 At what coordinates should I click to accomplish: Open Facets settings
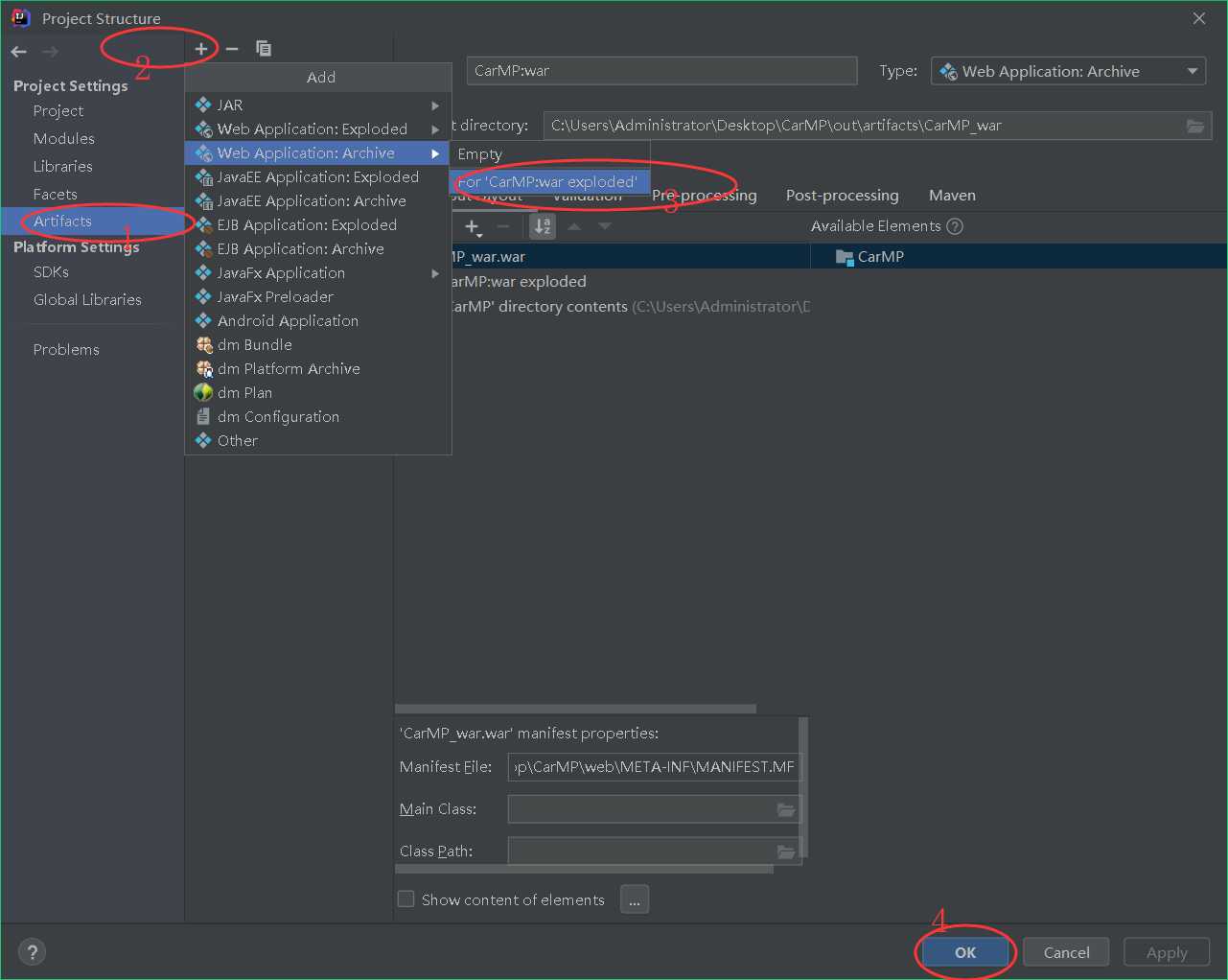point(56,195)
